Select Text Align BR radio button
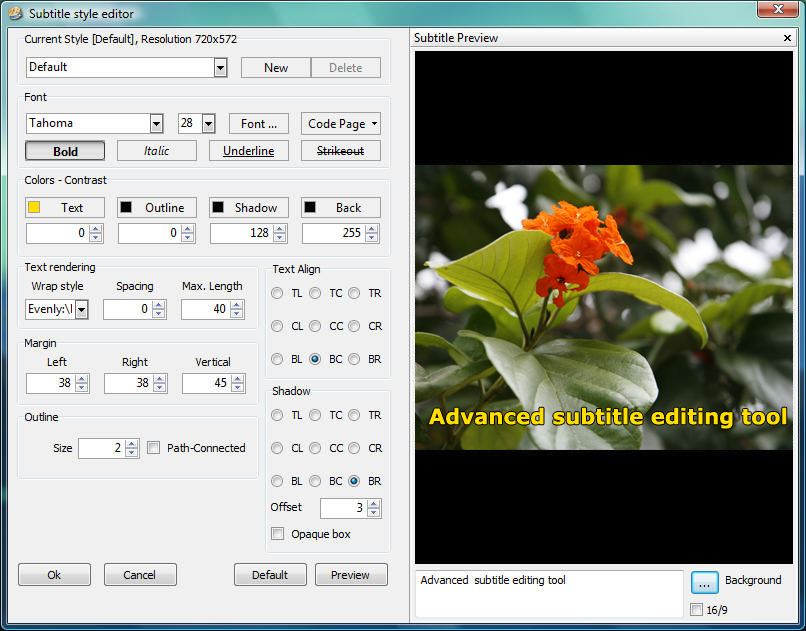This screenshot has width=806, height=631. [354, 359]
